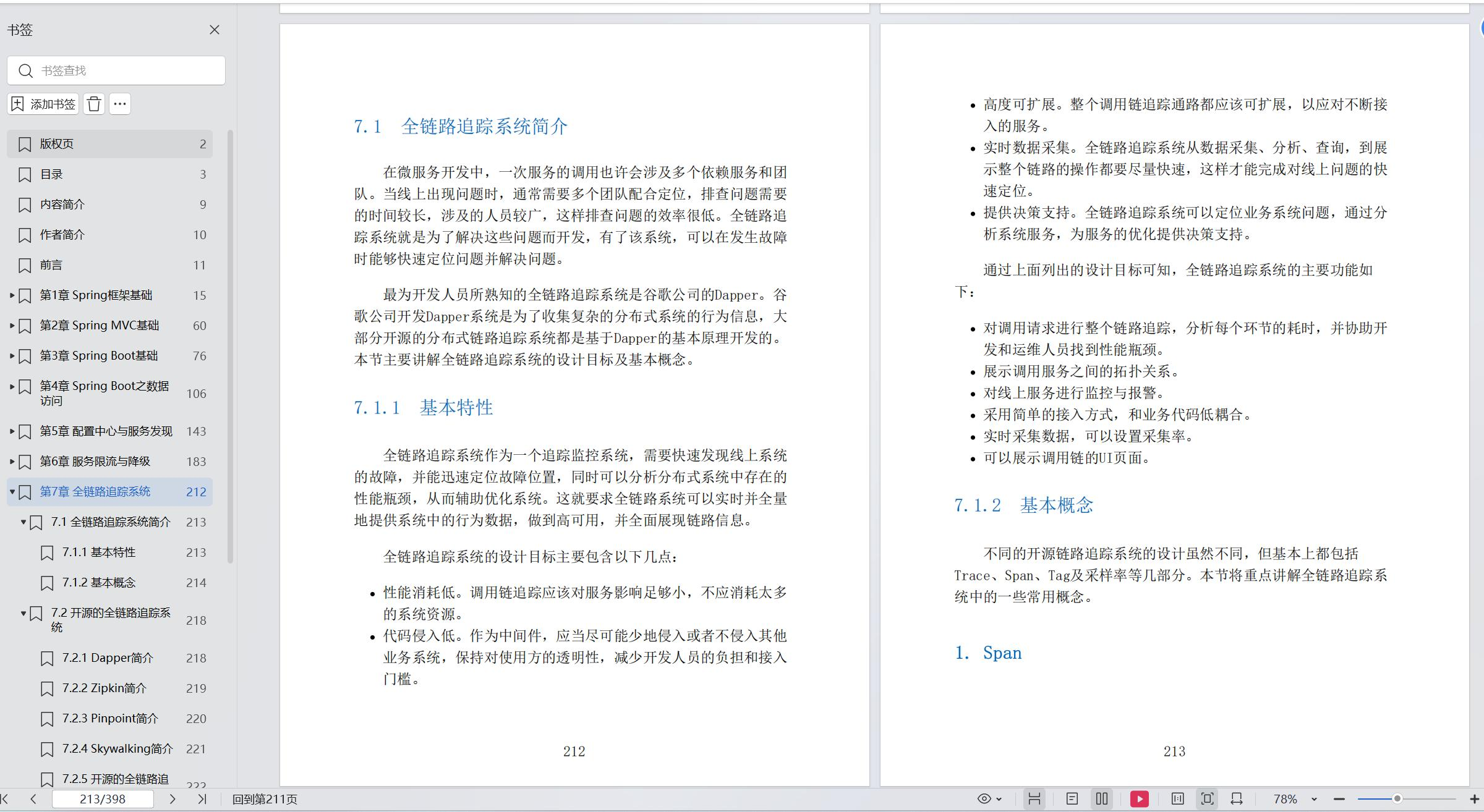Zoom out with the minus icon
Screen dimensions: 1484x812
click(1339, 799)
